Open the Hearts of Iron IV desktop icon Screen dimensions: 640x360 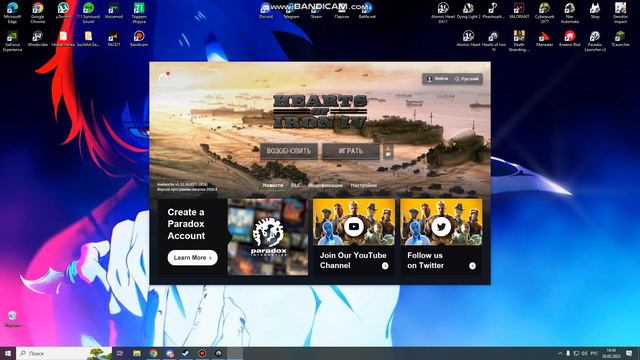pos(493,41)
